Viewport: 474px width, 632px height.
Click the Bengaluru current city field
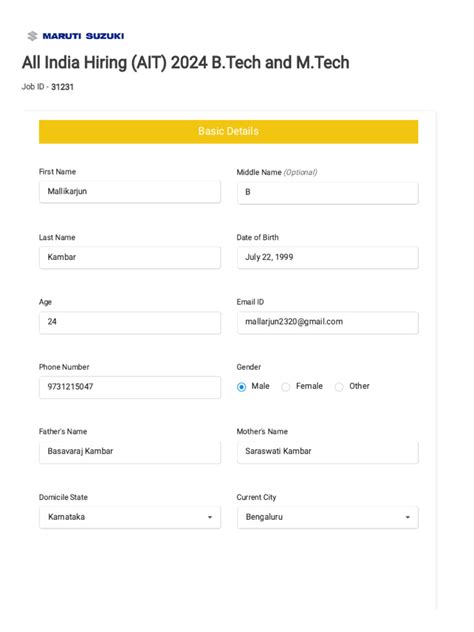pyautogui.click(x=328, y=518)
